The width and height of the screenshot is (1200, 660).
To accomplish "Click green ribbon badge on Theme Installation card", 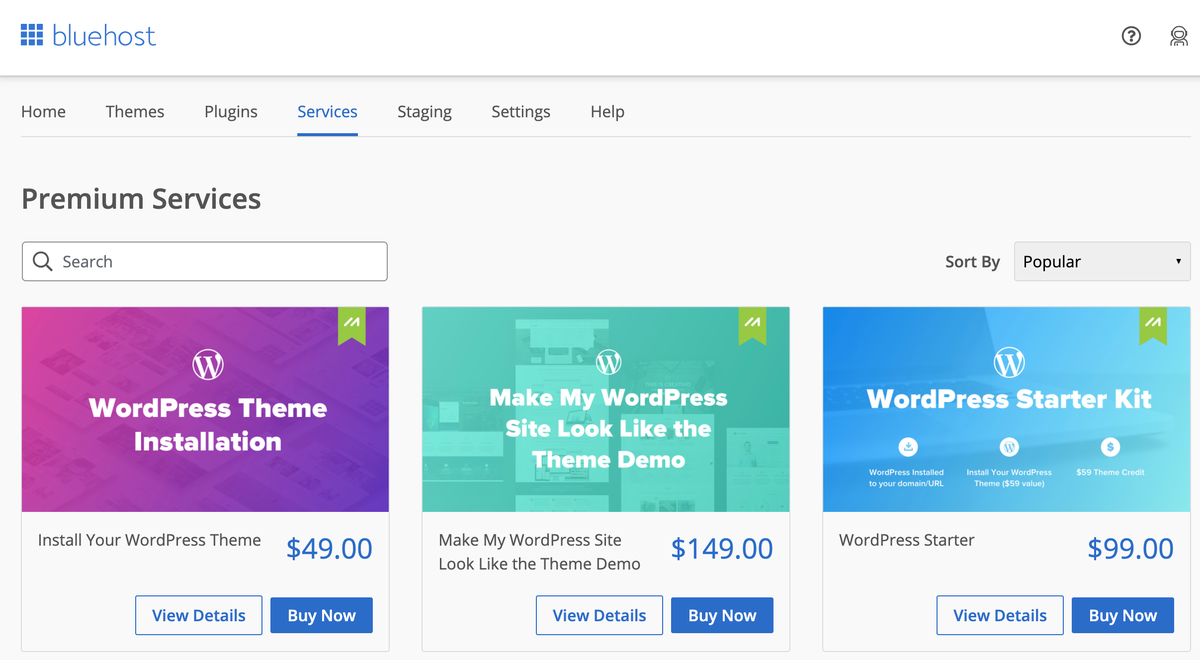I will click(x=352, y=326).
